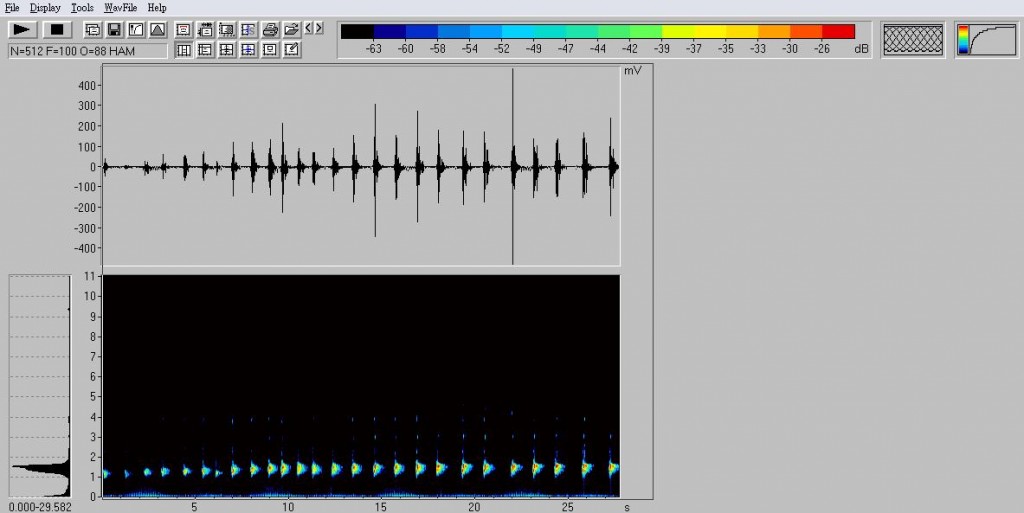Click the triangle envelope icon
The image size is (1024, 513).
(x=157, y=30)
